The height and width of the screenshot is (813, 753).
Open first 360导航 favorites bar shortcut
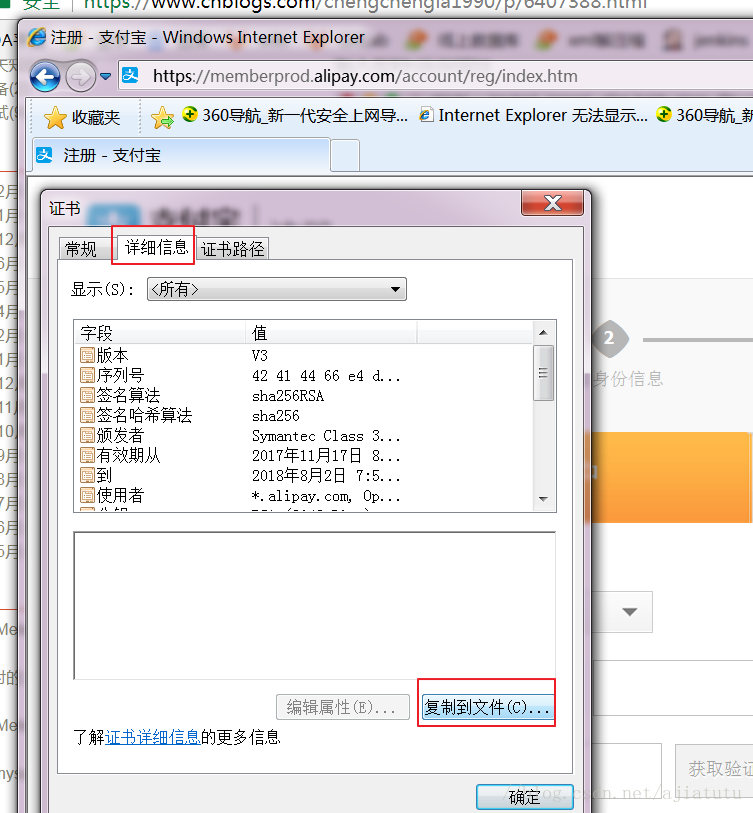tap(295, 115)
